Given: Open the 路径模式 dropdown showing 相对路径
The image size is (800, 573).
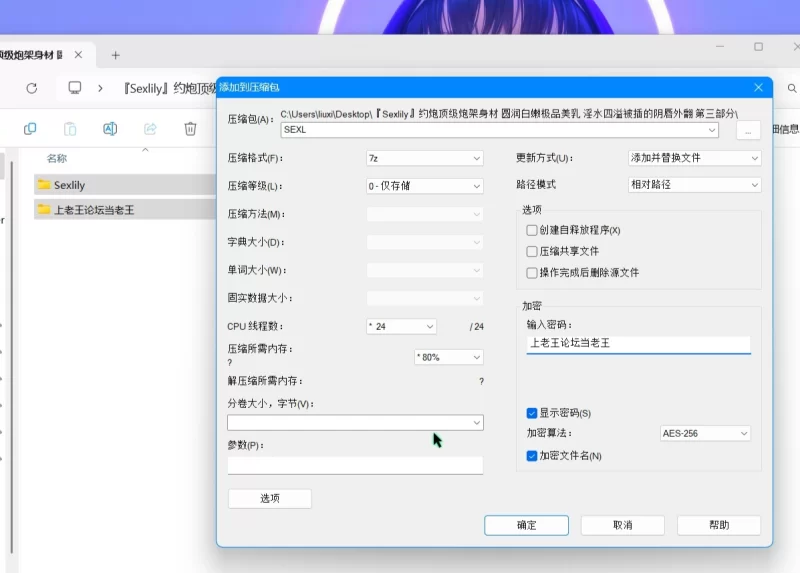Looking at the screenshot, I should pyautogui.click(x=694, y=185).
